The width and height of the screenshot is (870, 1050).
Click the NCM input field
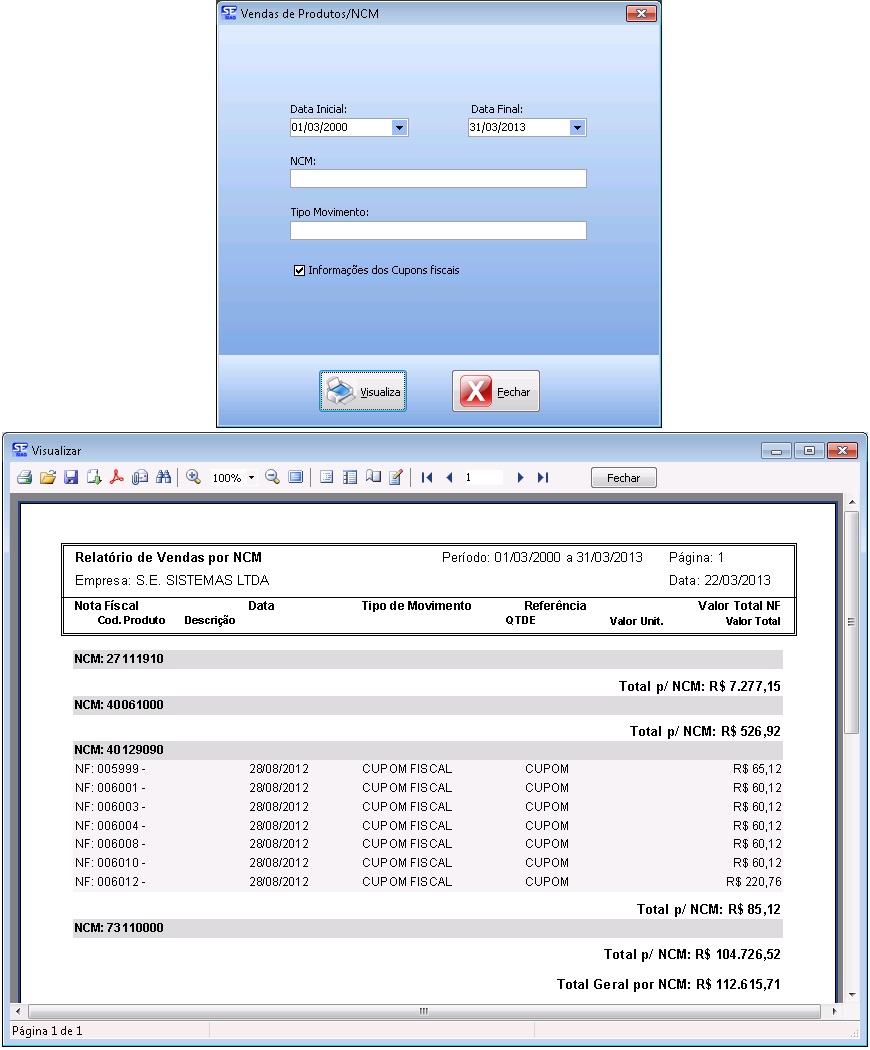pos(438,179)
